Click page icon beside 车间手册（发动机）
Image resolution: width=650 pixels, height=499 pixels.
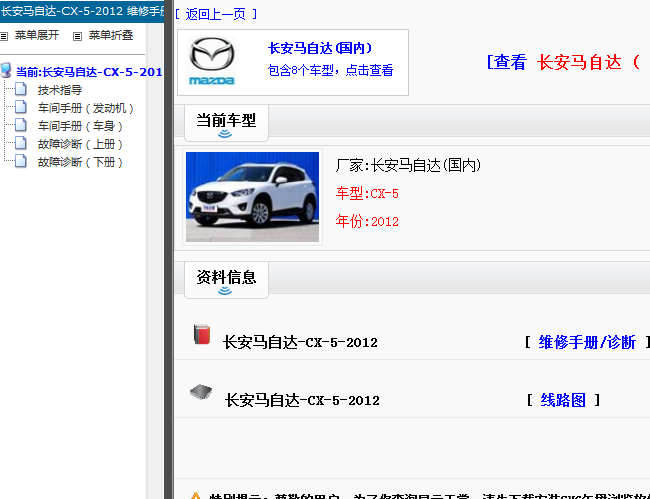click(21, 107)
